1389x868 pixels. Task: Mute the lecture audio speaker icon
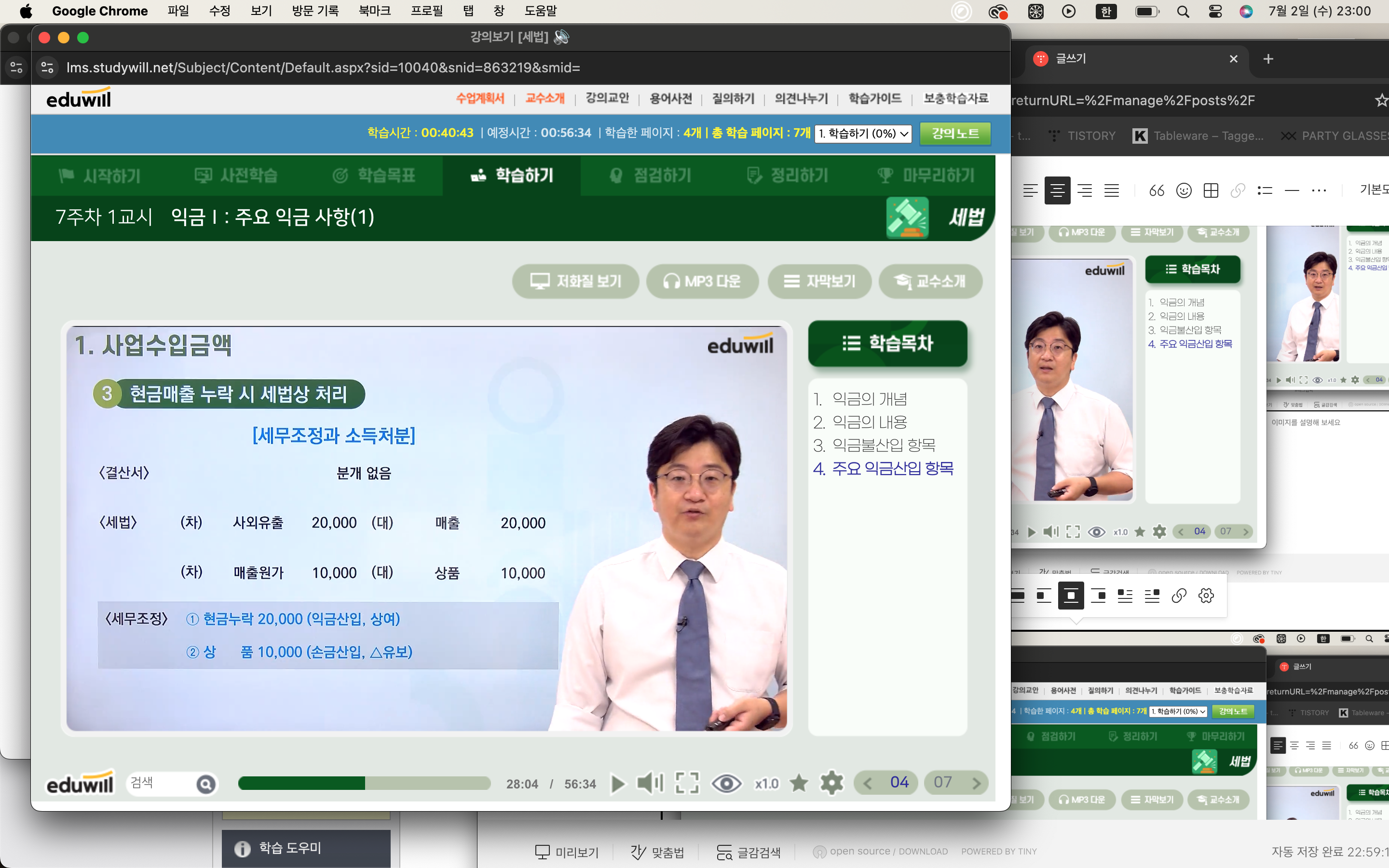(650, 783)
